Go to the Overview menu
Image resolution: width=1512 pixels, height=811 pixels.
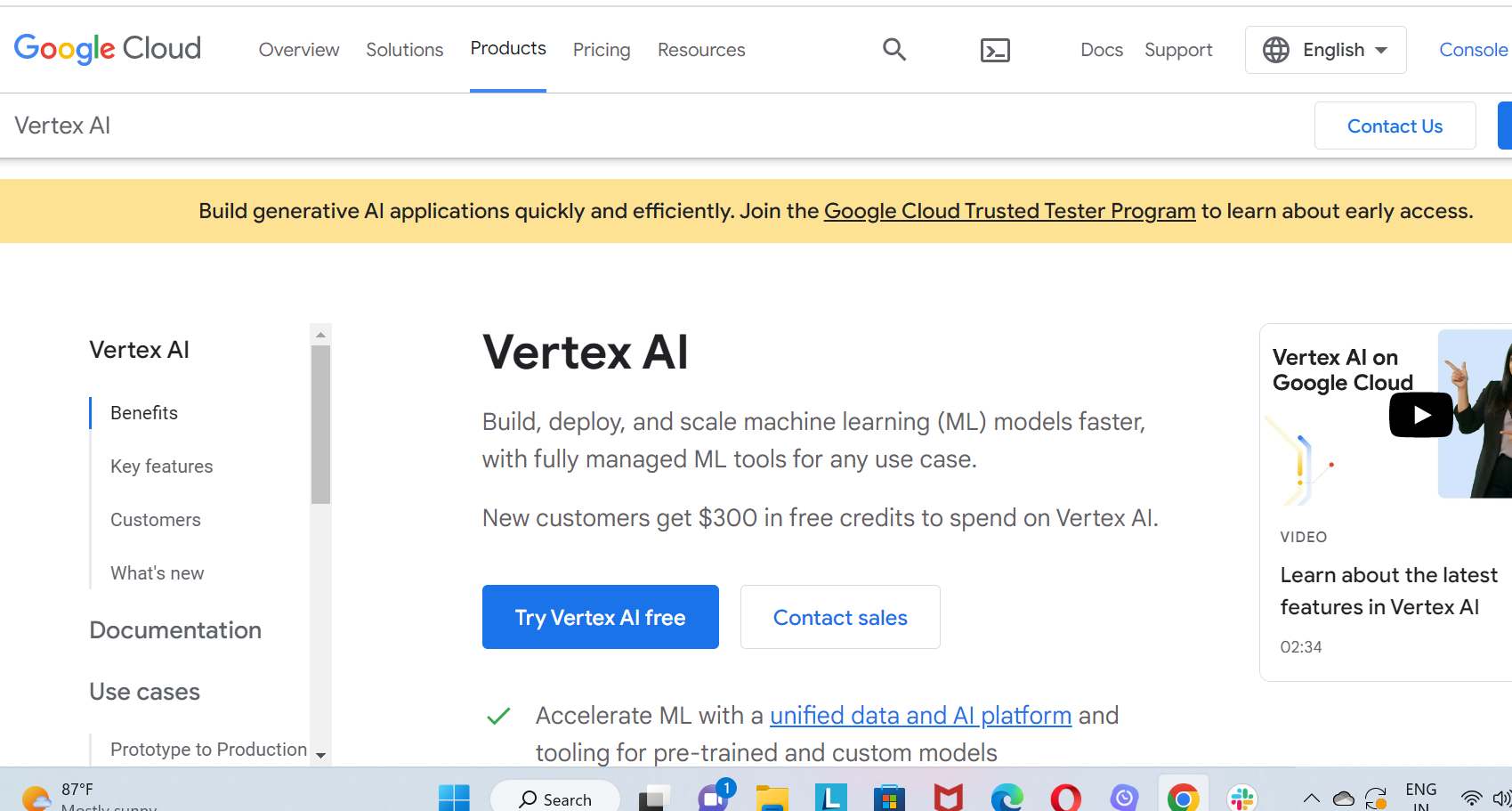299,50
